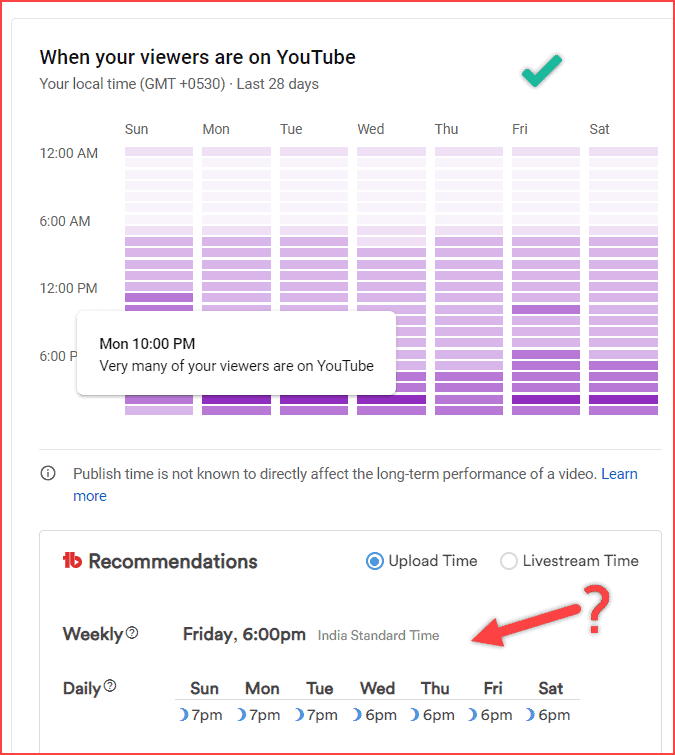
Task: Click the Fri 6pm daily recommendation
Action: tap(490, 715)
